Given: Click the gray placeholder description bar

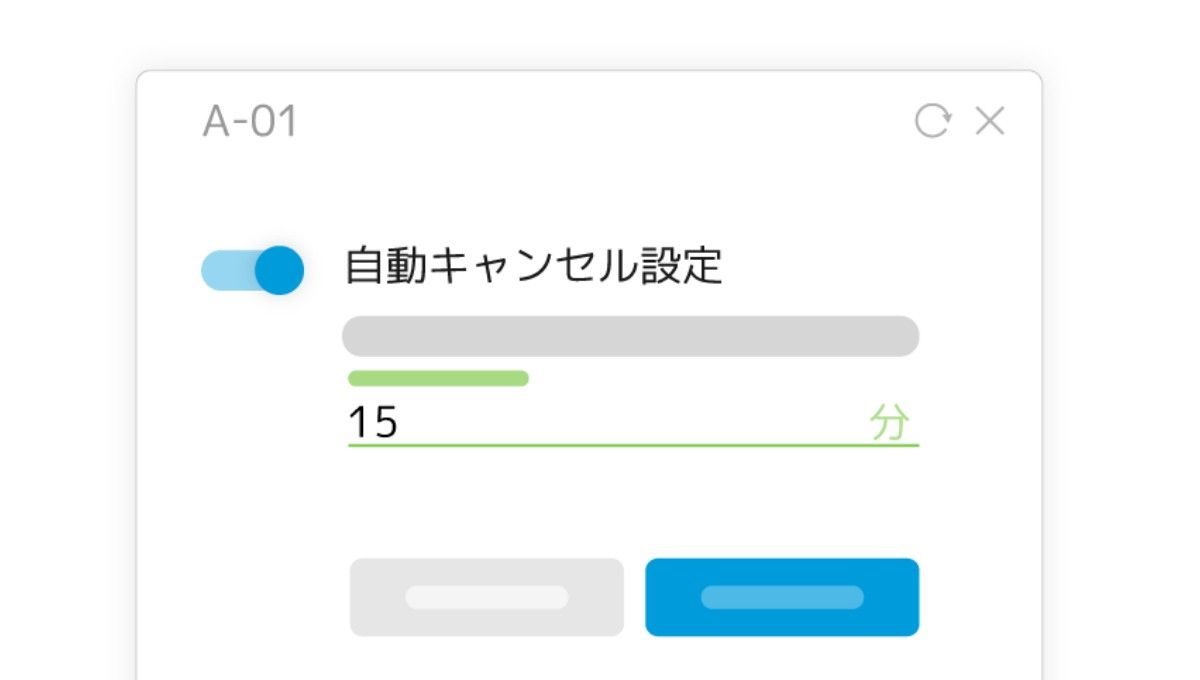Looking at the screenshot, I should click(631, 336).
